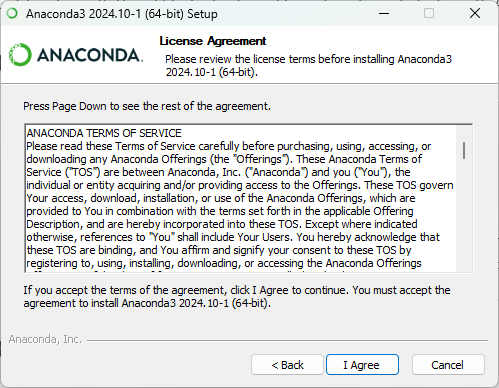Place cursor in line starting 'registering to, using'
499x388 pixels.
point(224,263)
